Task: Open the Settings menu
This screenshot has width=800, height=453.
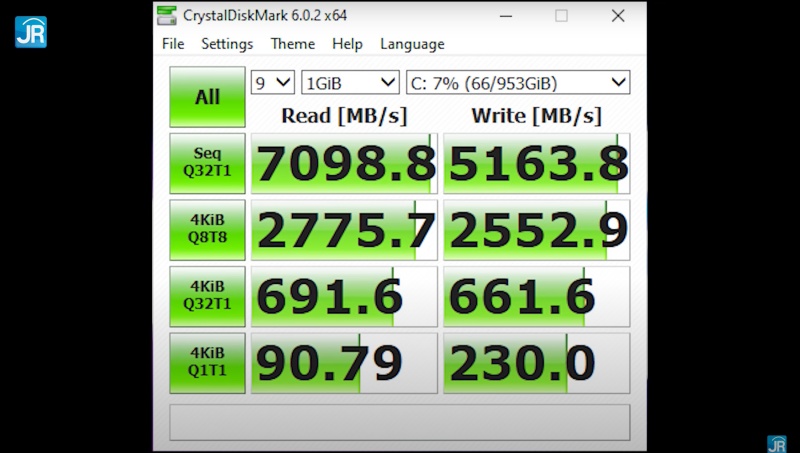Action: (227, 44)
